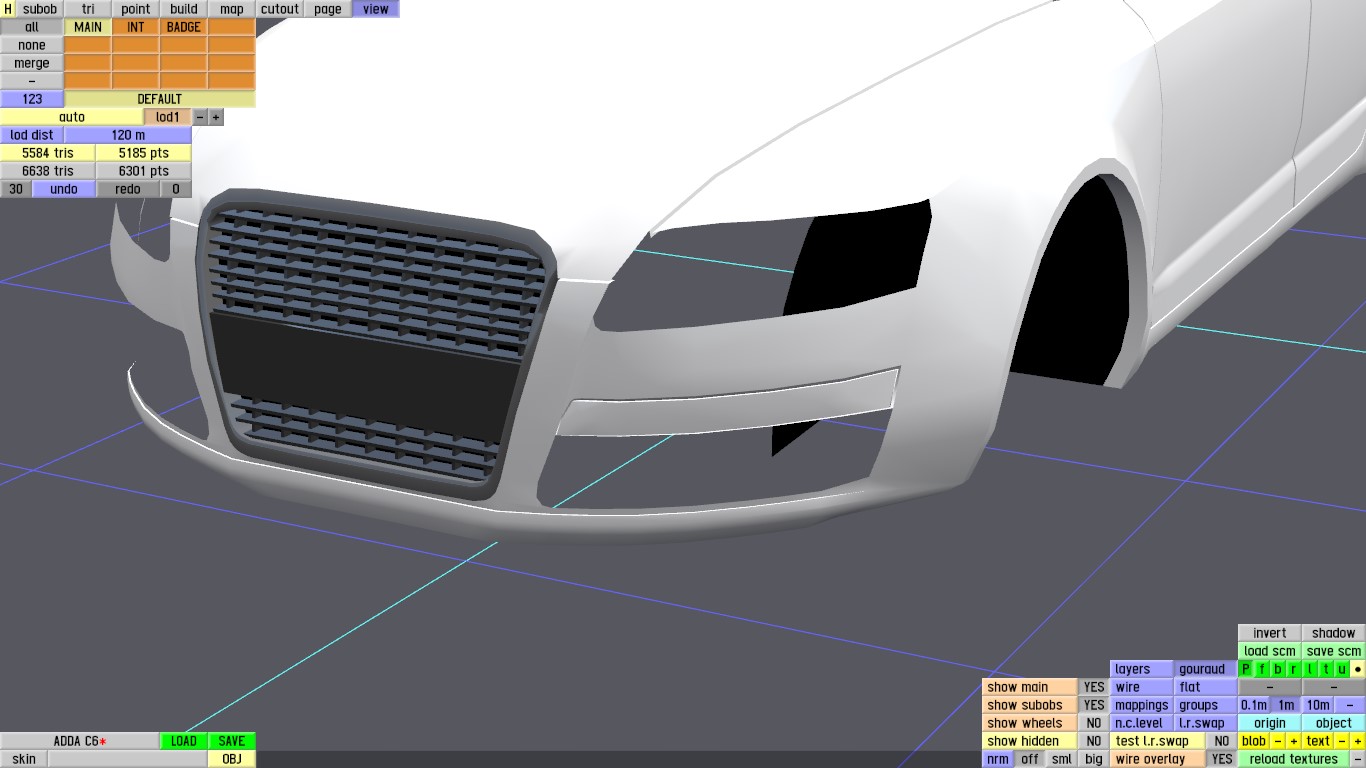Click the green SAVE button

click(232, 741)
